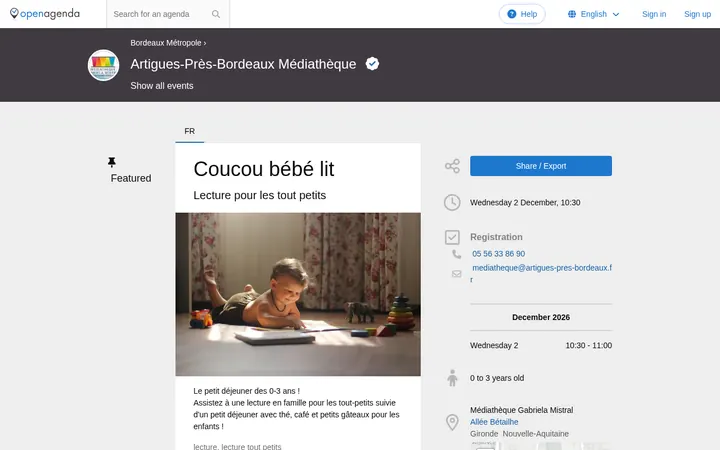
Task: Click the 'Gironde Nouvelle-Aquitaine' region text
Action: (519, 434)
